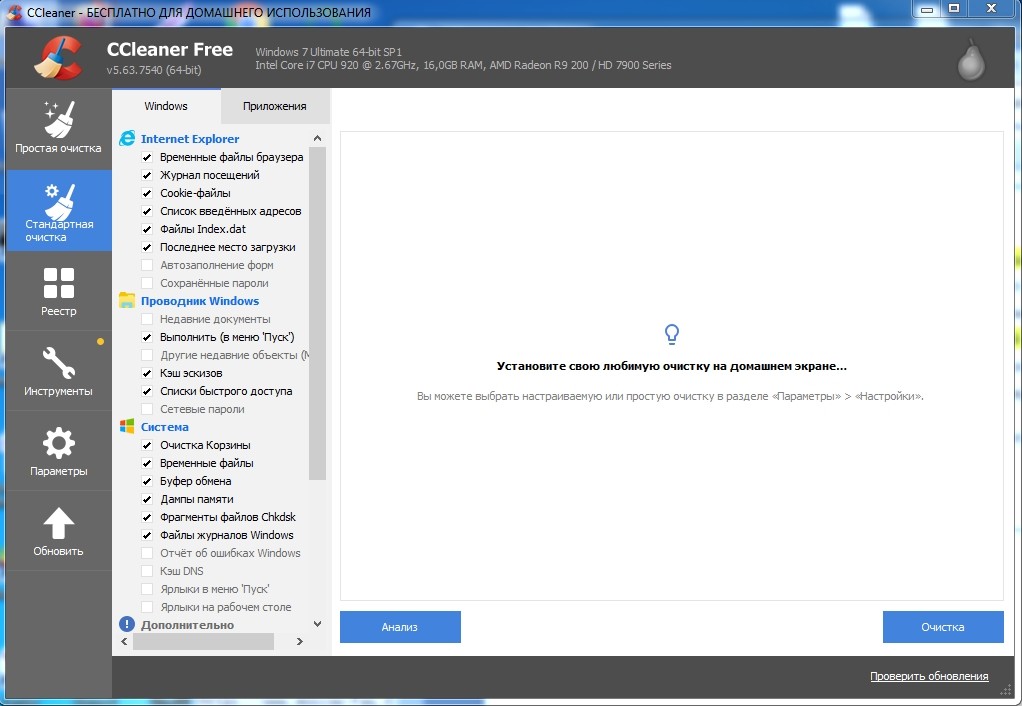1022x706 pixels.
Task: Click the Проводник Windows folder icon
Action: (x=127, y=301)
